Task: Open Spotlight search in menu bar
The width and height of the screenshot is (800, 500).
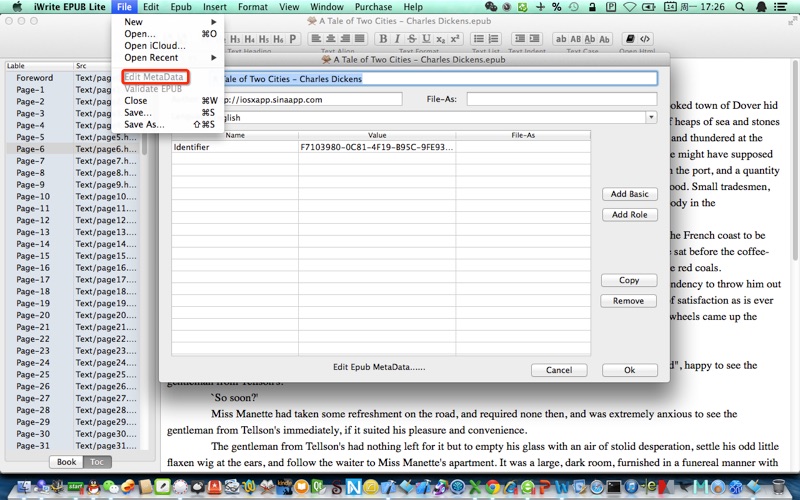Action: click(740, 7)
